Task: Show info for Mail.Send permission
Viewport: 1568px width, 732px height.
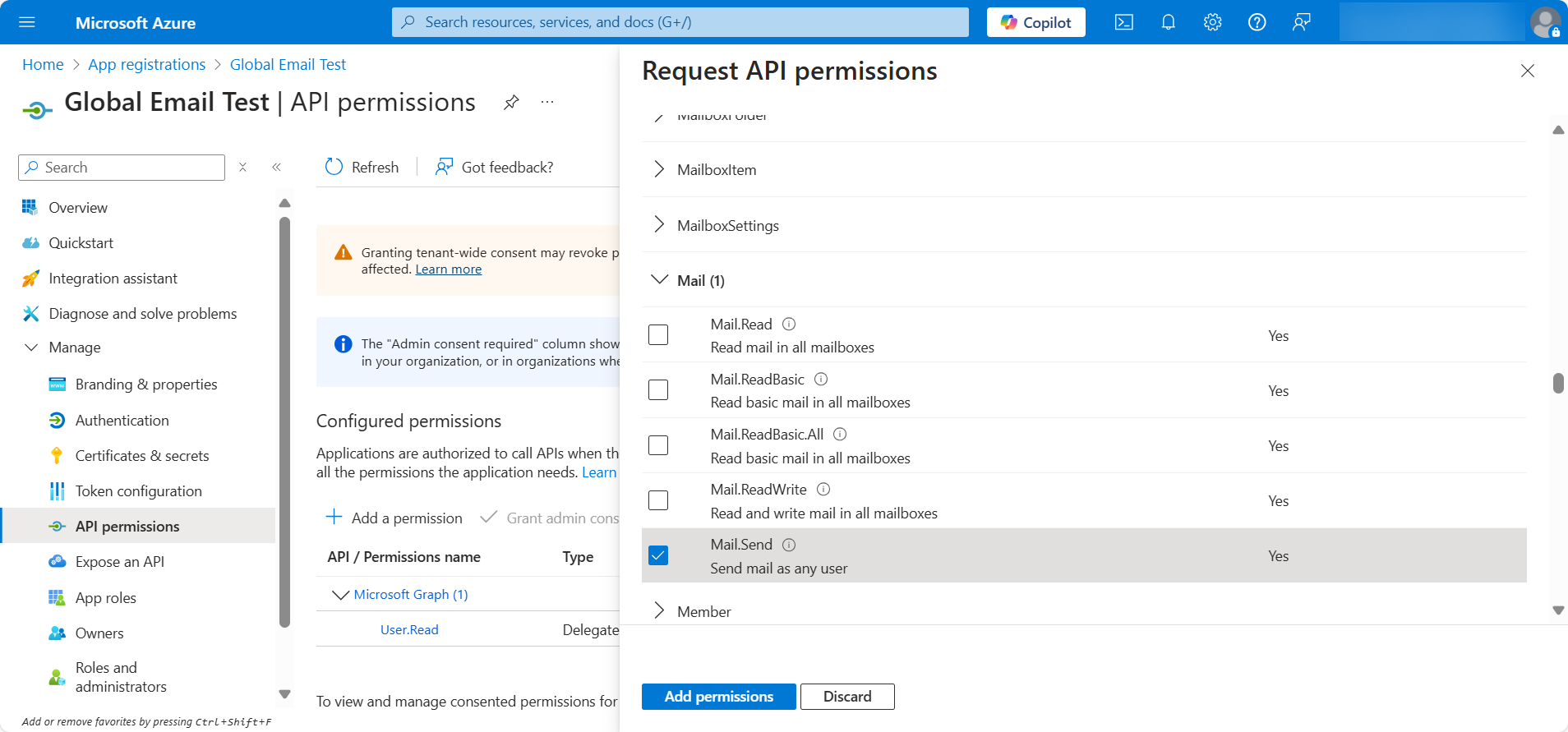Action: pyautogui.click(x=789, y=545)
